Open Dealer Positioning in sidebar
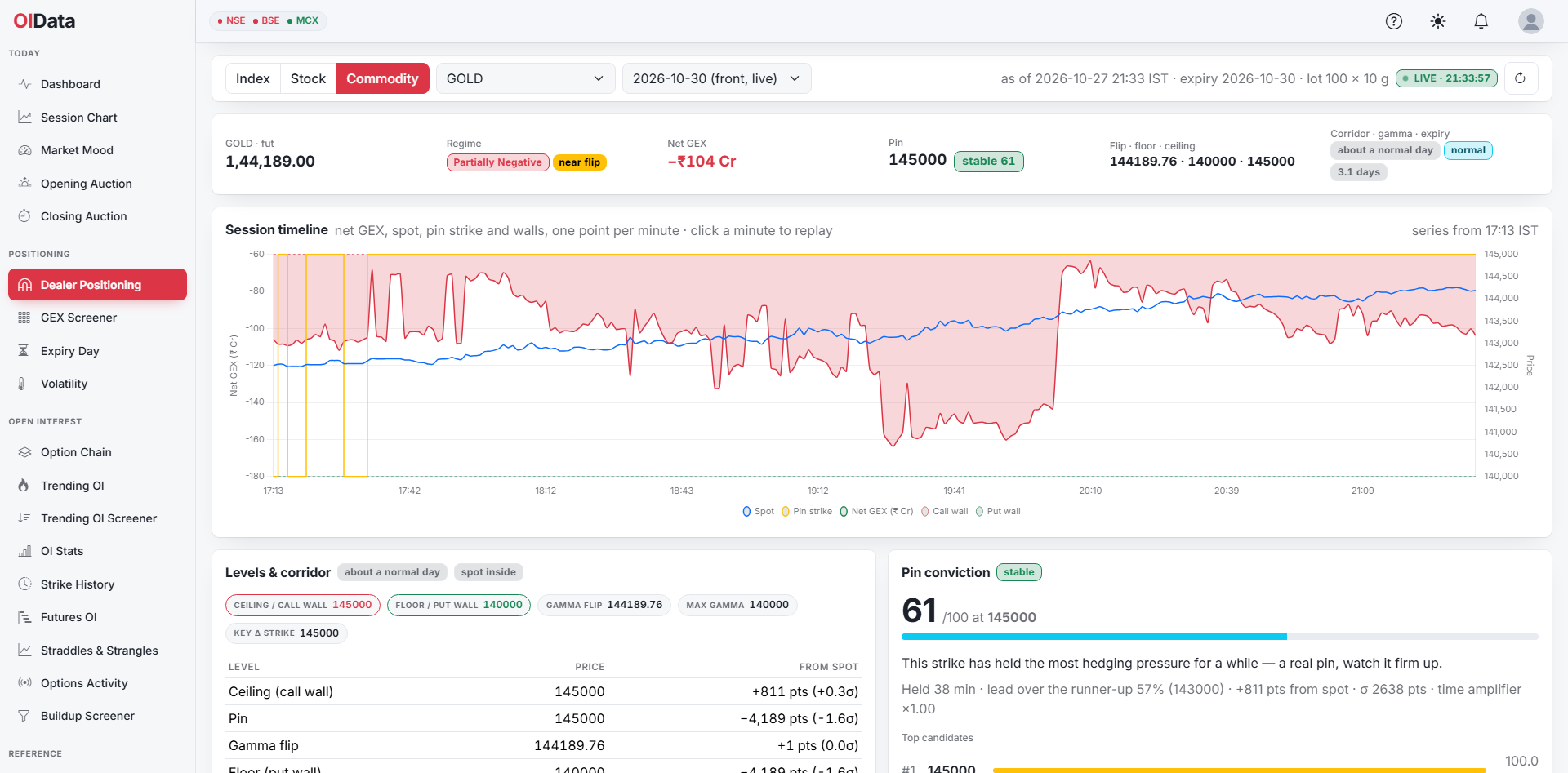The height and width of the screenshot is (773, 1568). [97, 285]
